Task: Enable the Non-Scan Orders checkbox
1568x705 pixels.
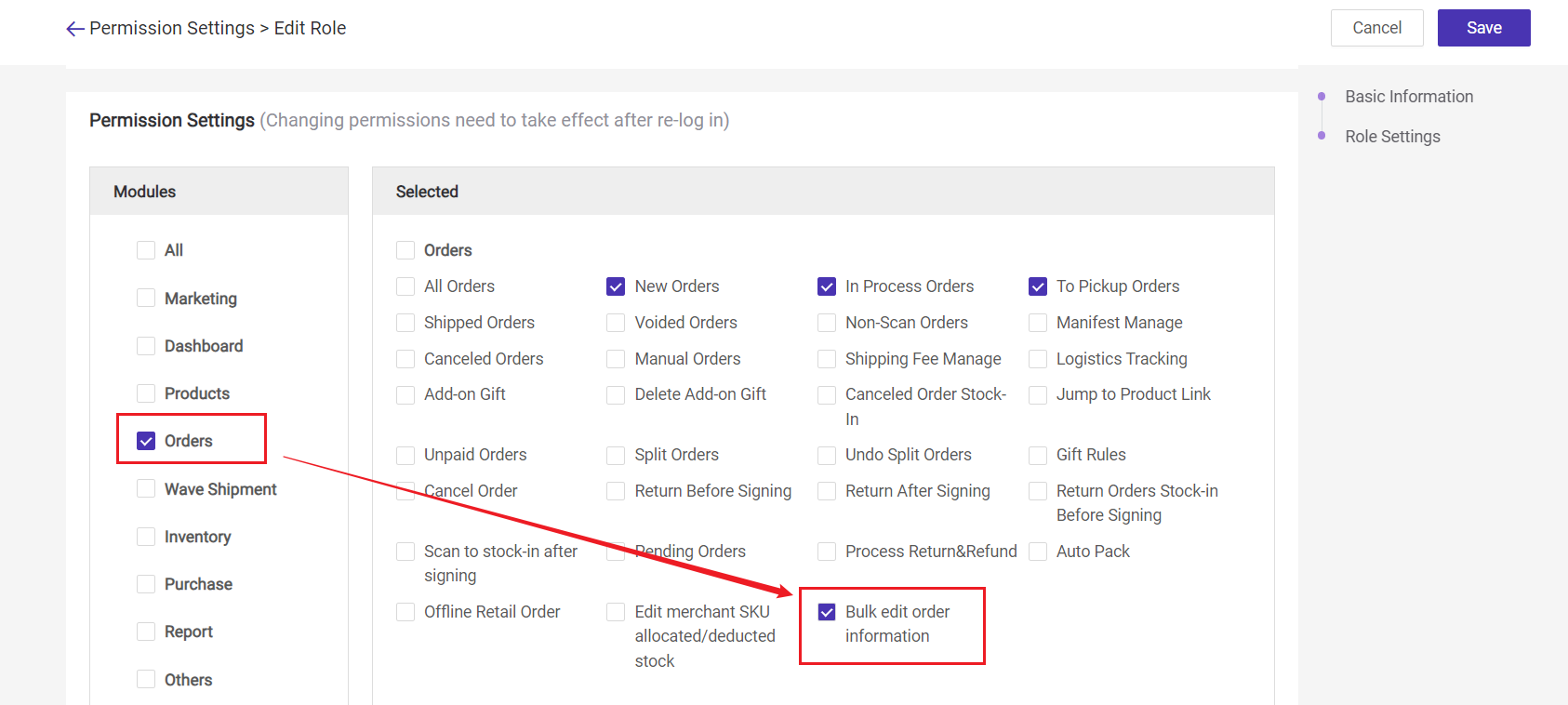Action: [x=827, y=323]
